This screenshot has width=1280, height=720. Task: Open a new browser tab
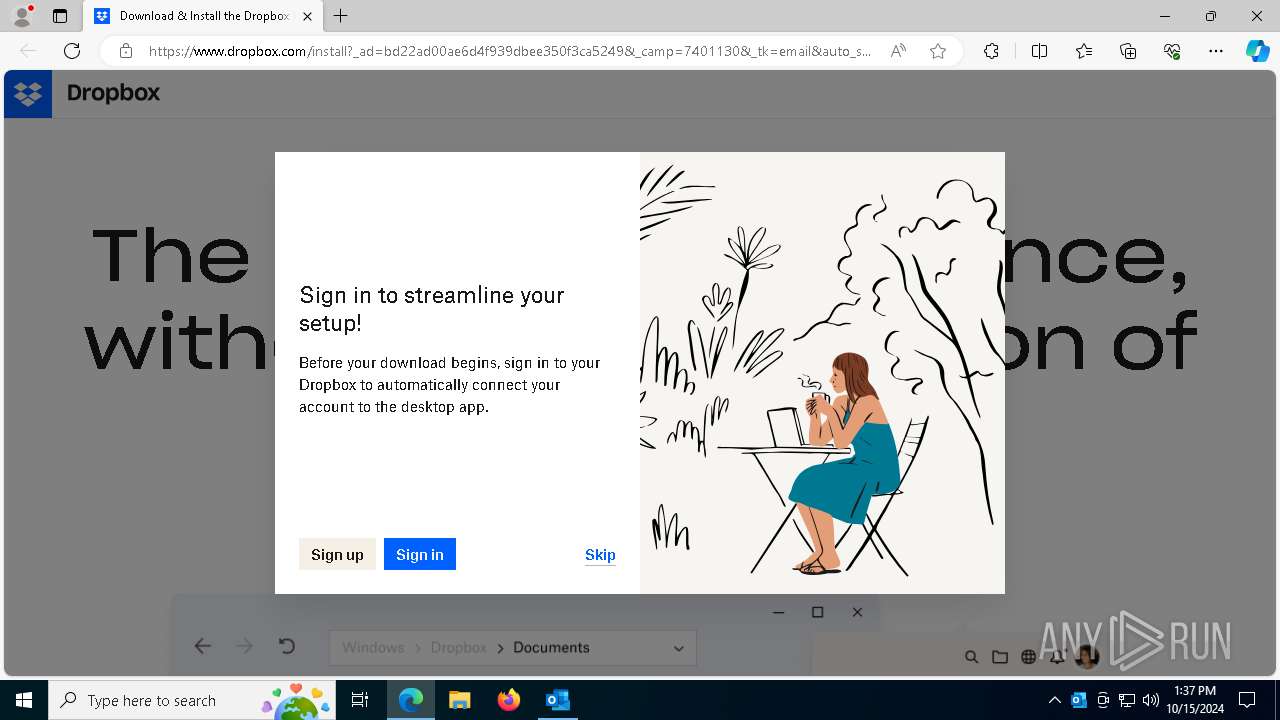(x=341, y=16)
